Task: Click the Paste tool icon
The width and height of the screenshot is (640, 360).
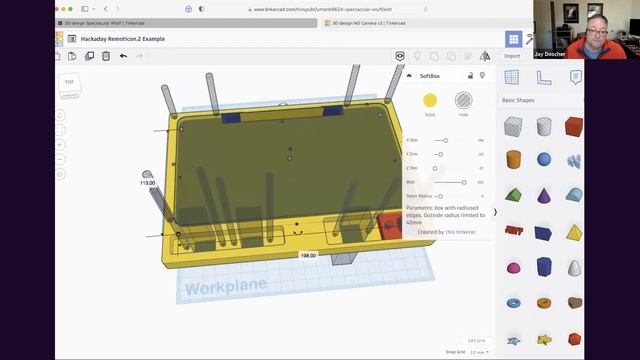Action: (x=72, y=56)
